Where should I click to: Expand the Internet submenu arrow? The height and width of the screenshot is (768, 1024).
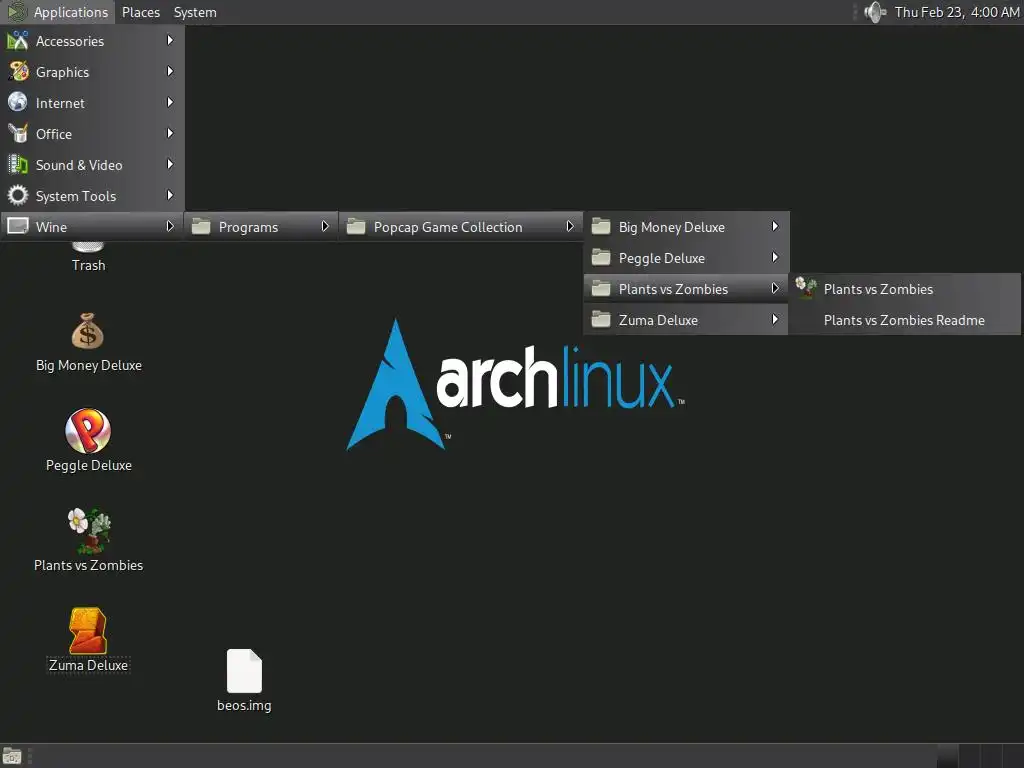point(170,103)
